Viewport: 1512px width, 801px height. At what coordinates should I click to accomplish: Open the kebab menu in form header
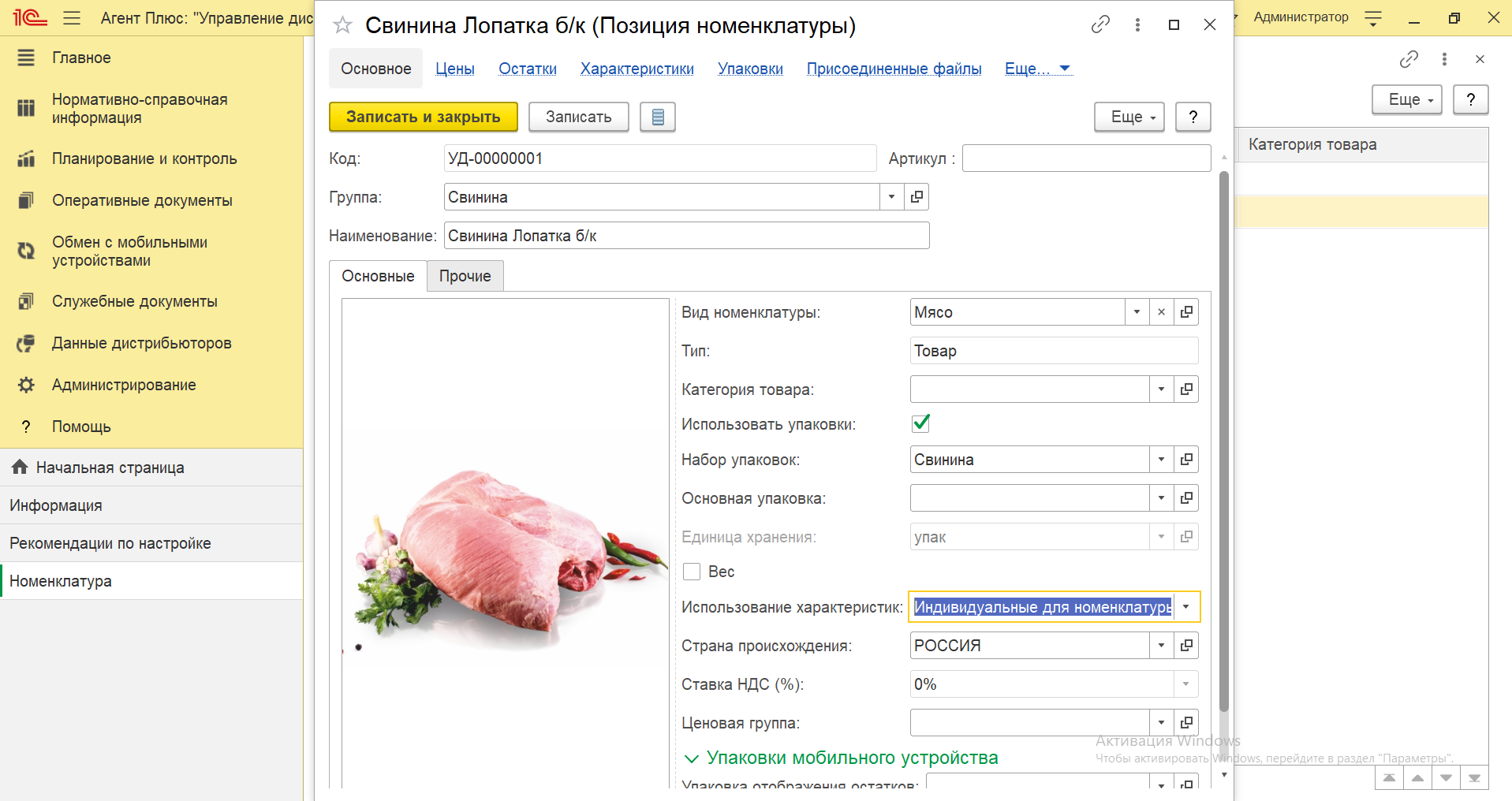coord(1137,25)
